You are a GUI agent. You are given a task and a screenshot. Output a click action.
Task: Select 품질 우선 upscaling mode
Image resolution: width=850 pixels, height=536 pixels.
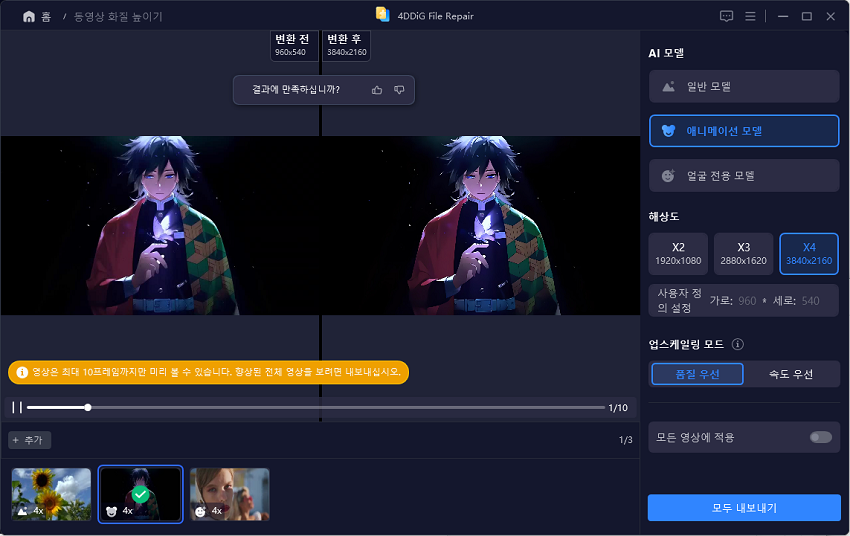pyautogui.click(x=697, y=374)
